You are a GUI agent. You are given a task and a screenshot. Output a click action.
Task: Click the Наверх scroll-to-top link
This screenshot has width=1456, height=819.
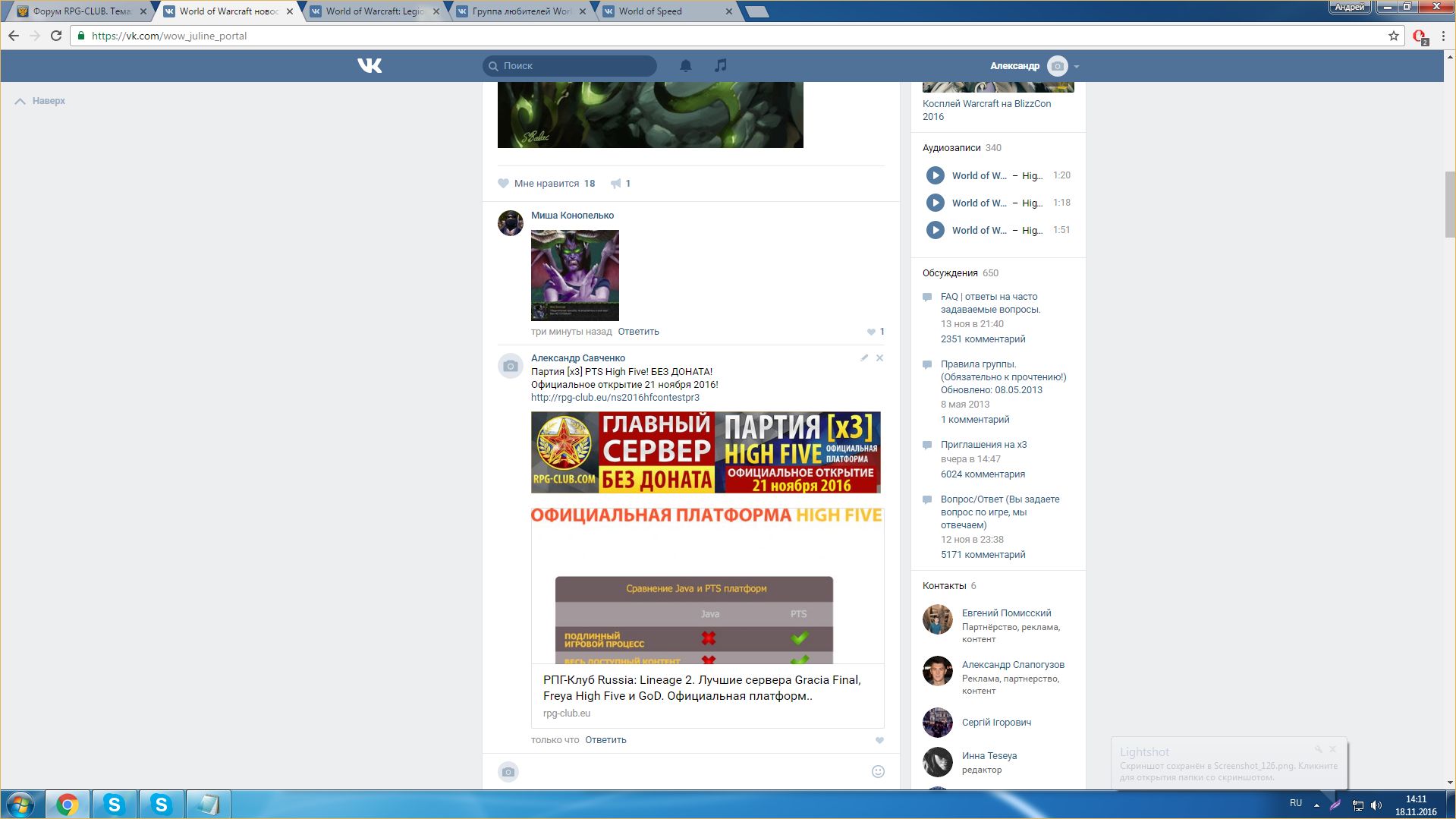click(40, 101)
